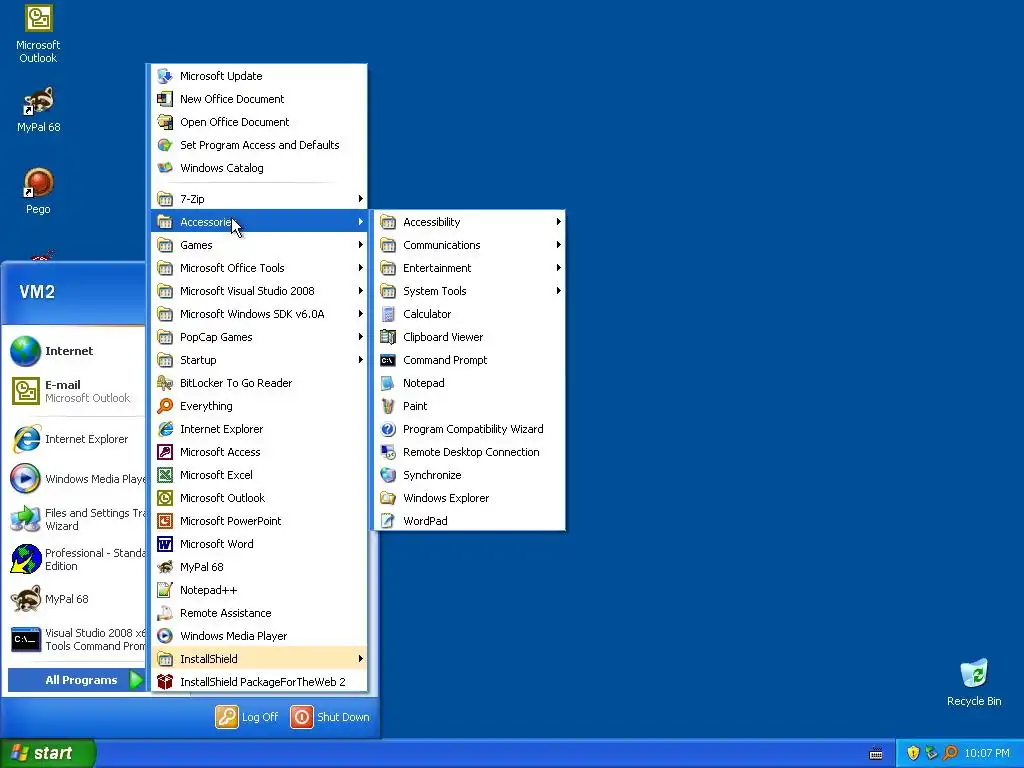Open Windows Media Player in All Programs list
1024x768 pixels.
point(259,636)
